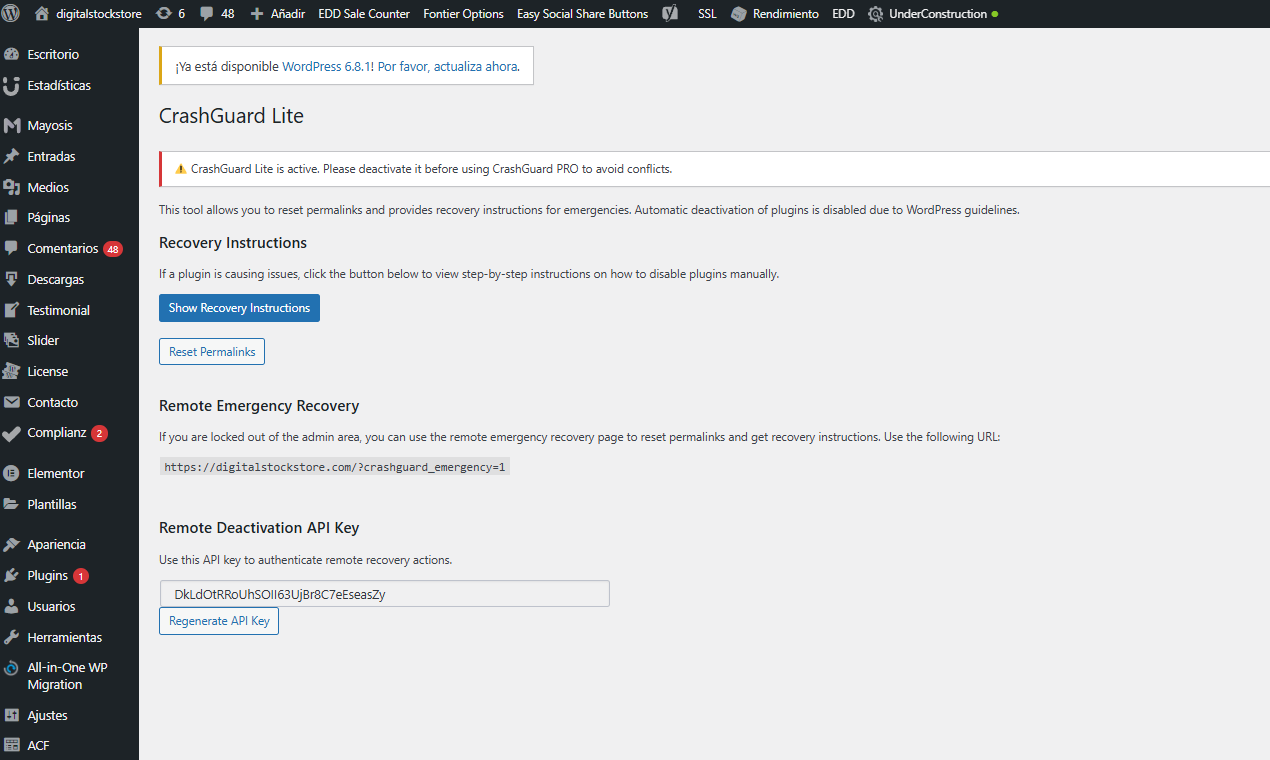Viewport: 1270px width, 760px height.
Task: Open Plugins in the sidebar, which has 1 update
Action: point(69,575)
